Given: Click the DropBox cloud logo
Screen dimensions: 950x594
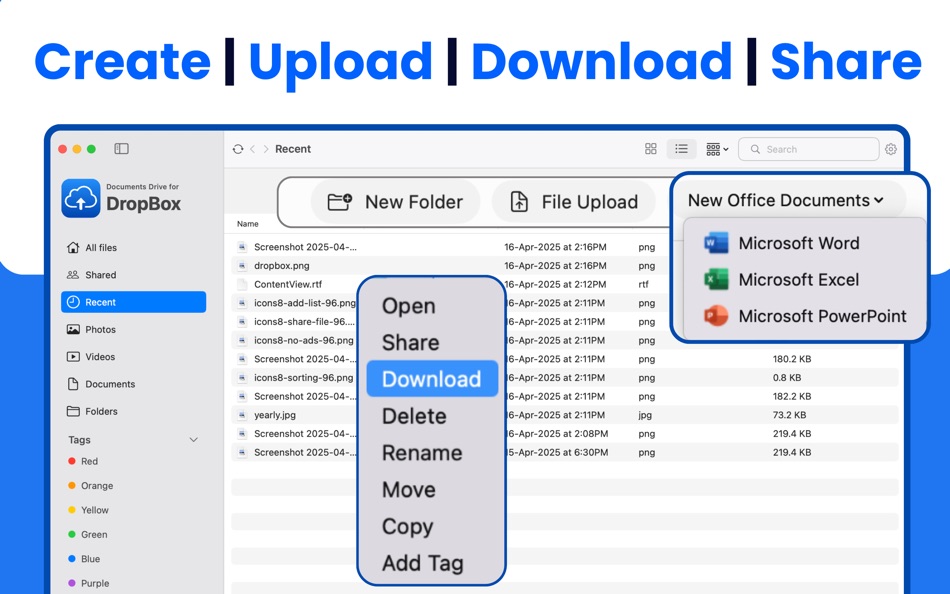Looking at the screenshot, I should (x=81, y=198).
